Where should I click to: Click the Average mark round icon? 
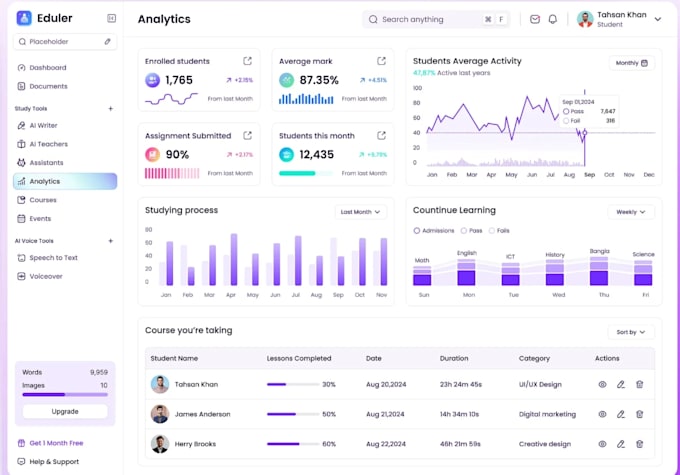[x=286, y=80]
